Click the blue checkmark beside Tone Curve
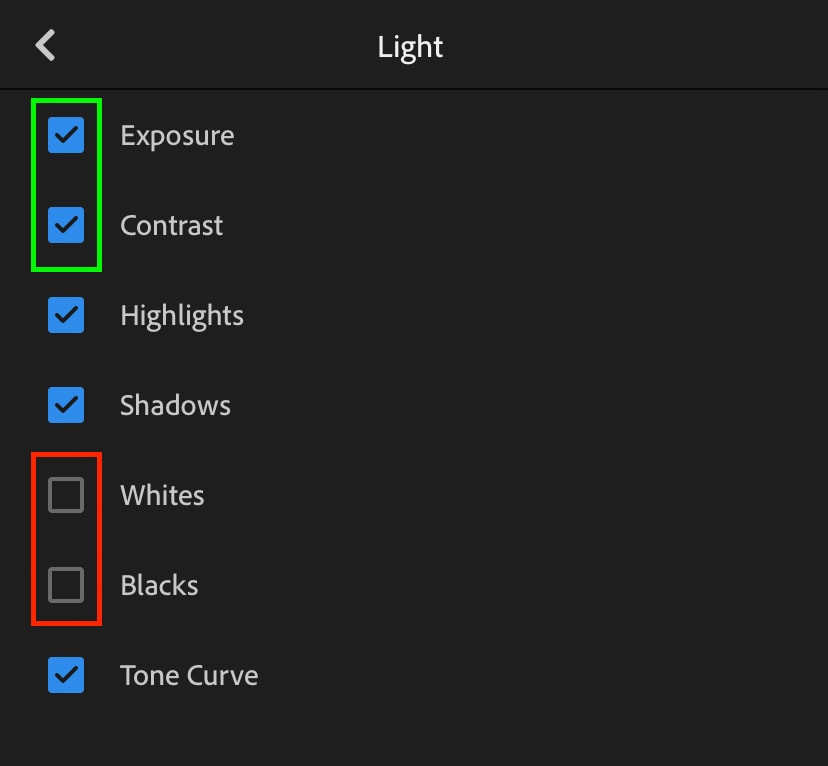The width and height of the screenshot is (828, 766). [x=66, y=675]
